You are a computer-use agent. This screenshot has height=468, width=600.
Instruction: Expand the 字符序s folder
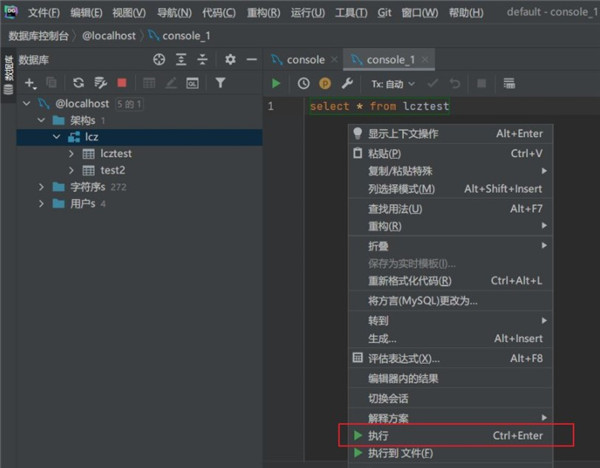coord(41,187)
